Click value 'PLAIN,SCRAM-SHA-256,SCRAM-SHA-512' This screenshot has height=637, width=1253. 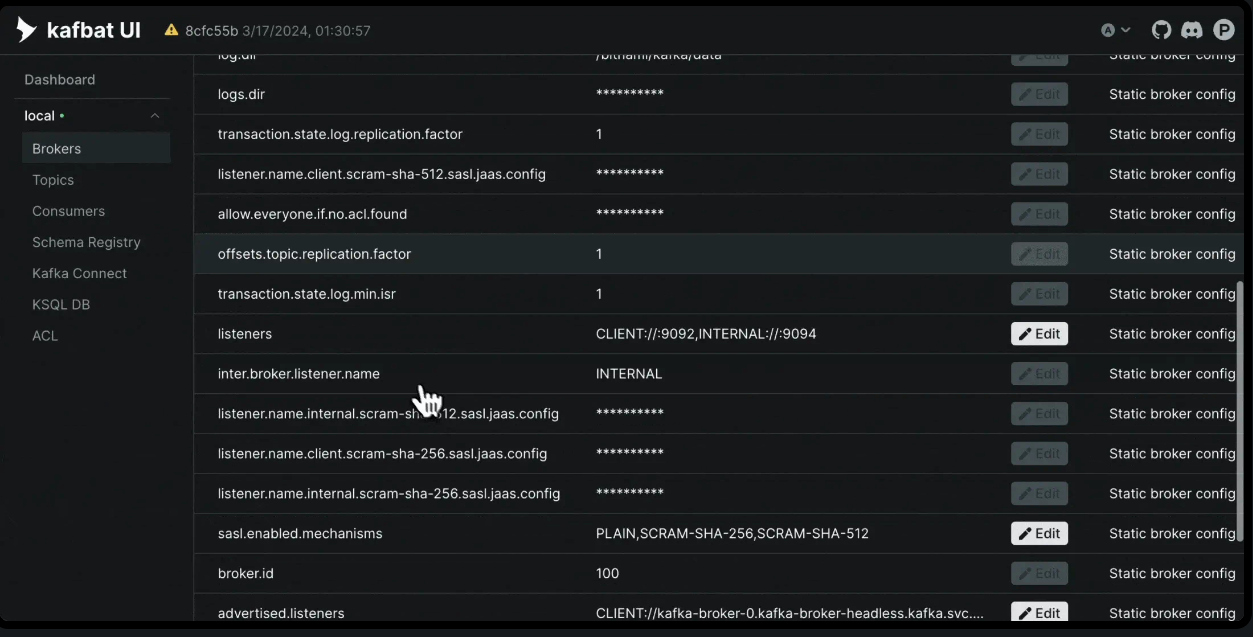point(732,534)
